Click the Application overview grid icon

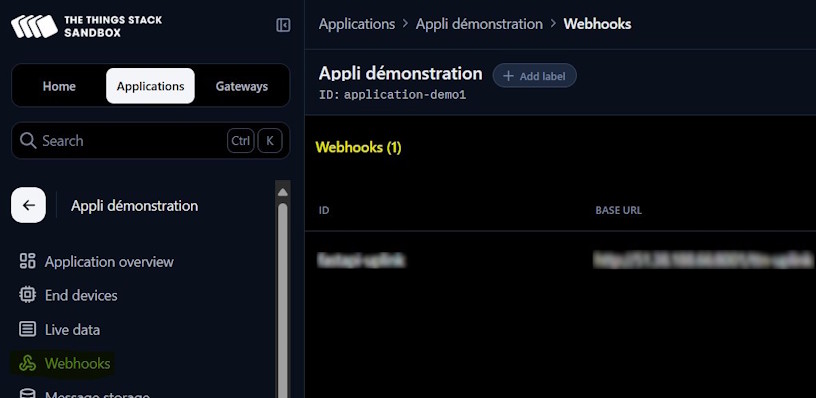27,261
